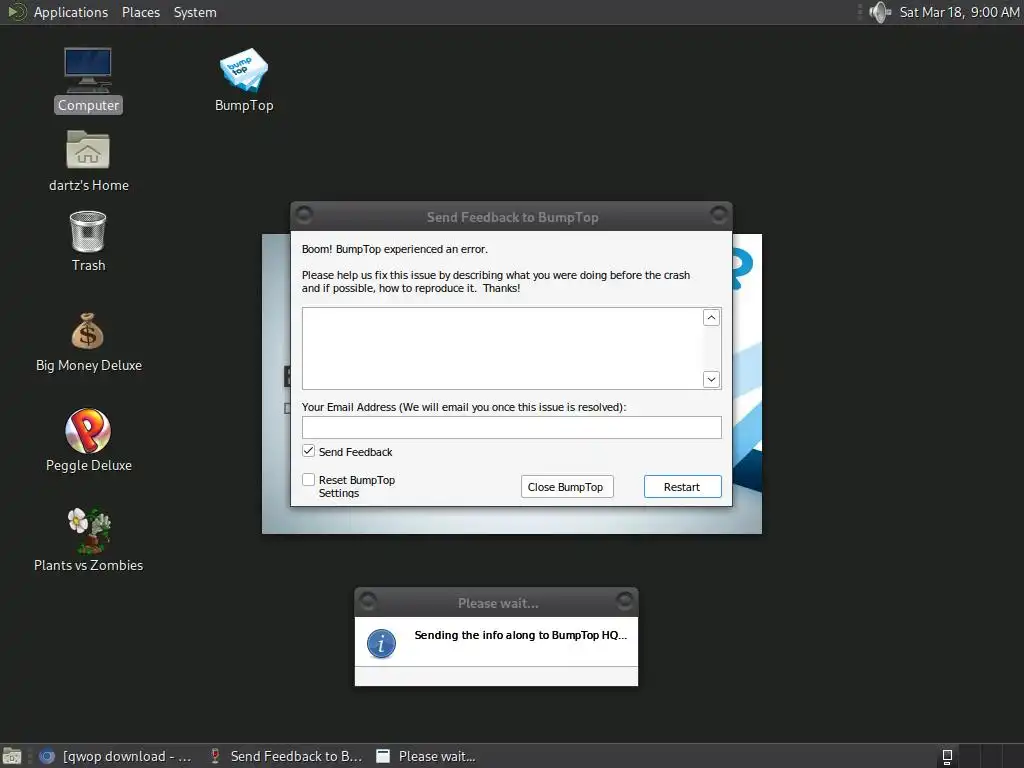This screenshot has width=1024, height=768.
Task: Click the BumpTop splash window behind the dialog
Action: (511, 520)
